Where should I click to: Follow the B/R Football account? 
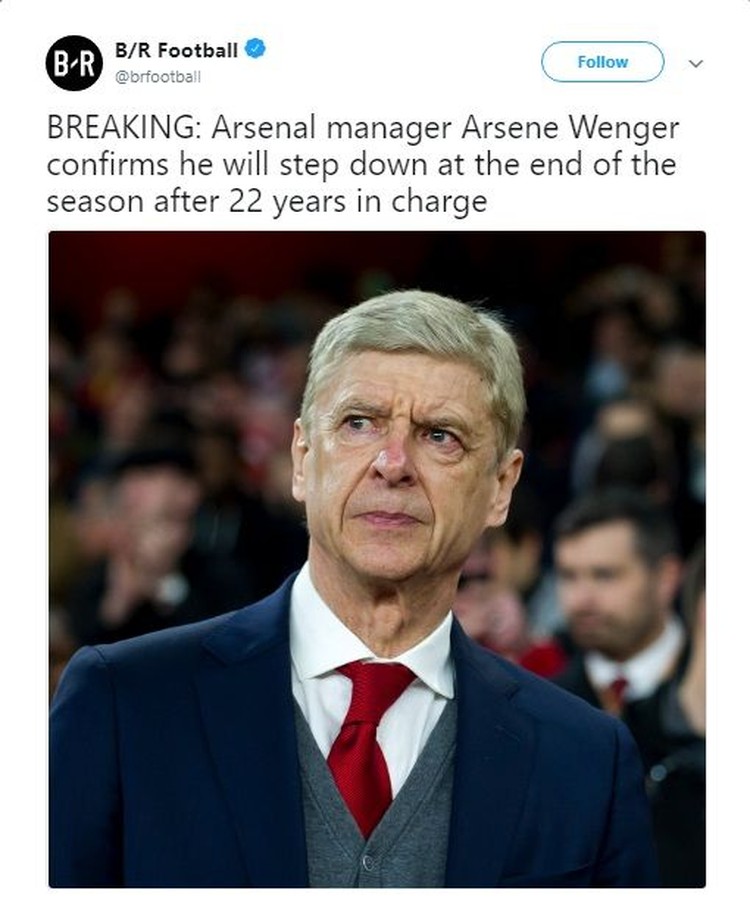pyautogui.click(x=603, y=62)
